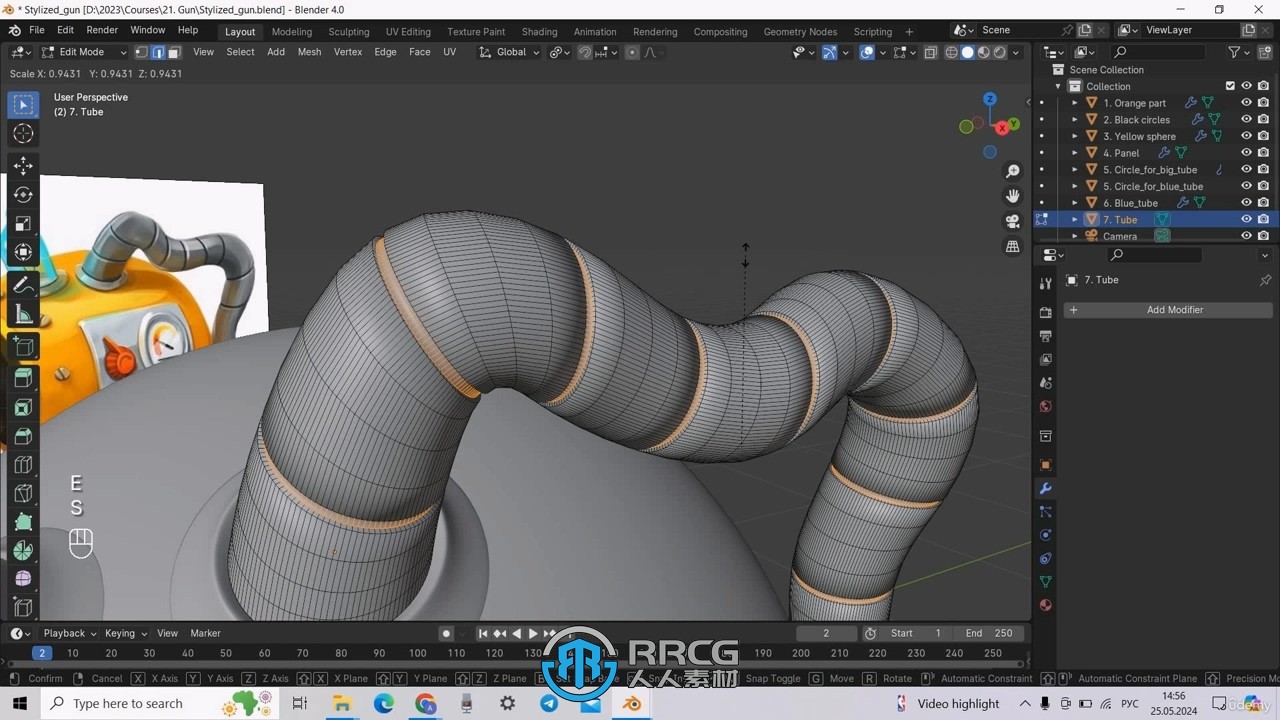Image resolution: width=1280 pixels, height=720 pixels.
Task: Expand the 2. Black circles item
Action: tap(1075, 120)
